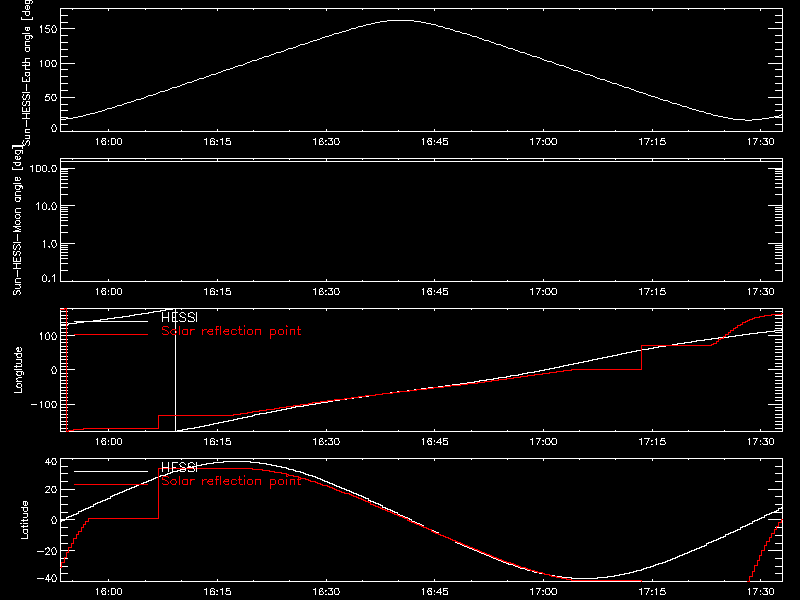The height and width of the screenshot is (600, 800).
Task: Click 17:30 time label under Latitude plot
Action: (761, 592)
